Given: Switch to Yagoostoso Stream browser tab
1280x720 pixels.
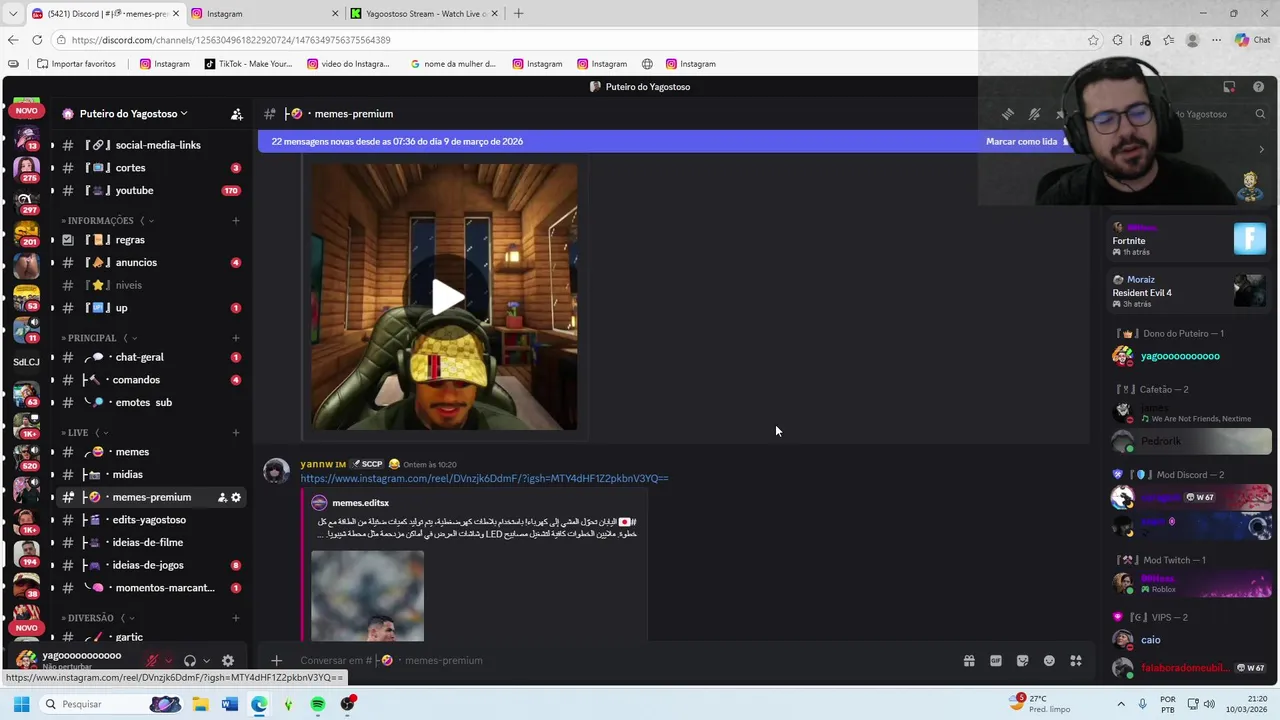Looking at the screenshot, I should 425,14.
